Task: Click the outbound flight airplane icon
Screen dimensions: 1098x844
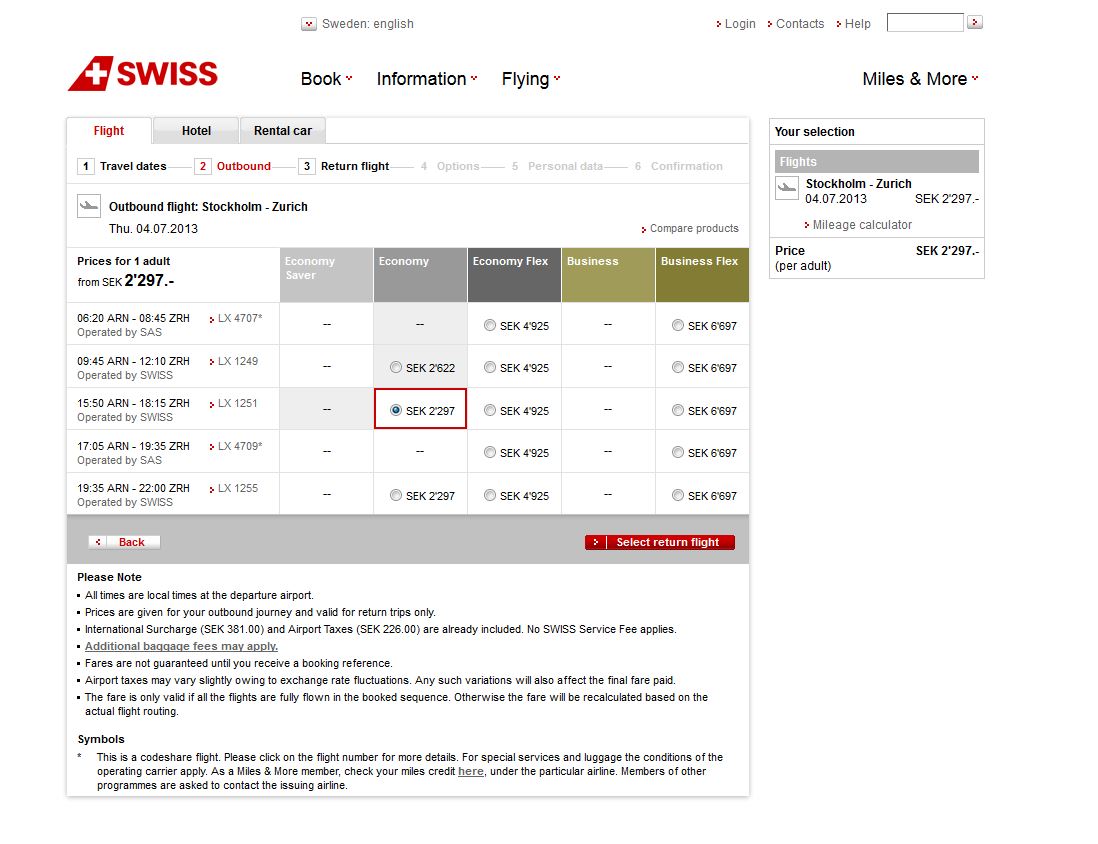Action: click(89, 206)
